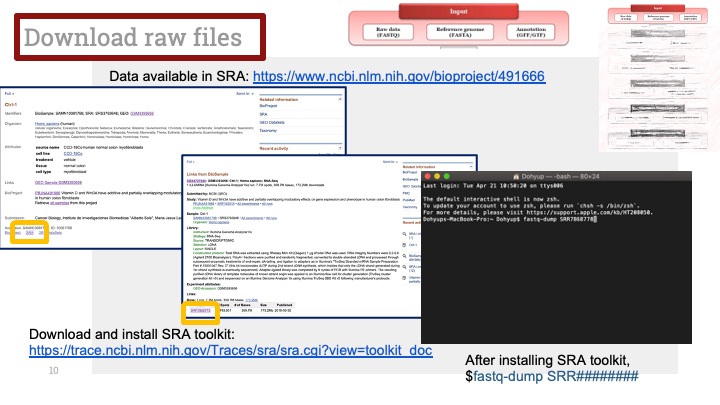
Task: Click the 'Published' column header in Runs table
Action: click(284, 305)
